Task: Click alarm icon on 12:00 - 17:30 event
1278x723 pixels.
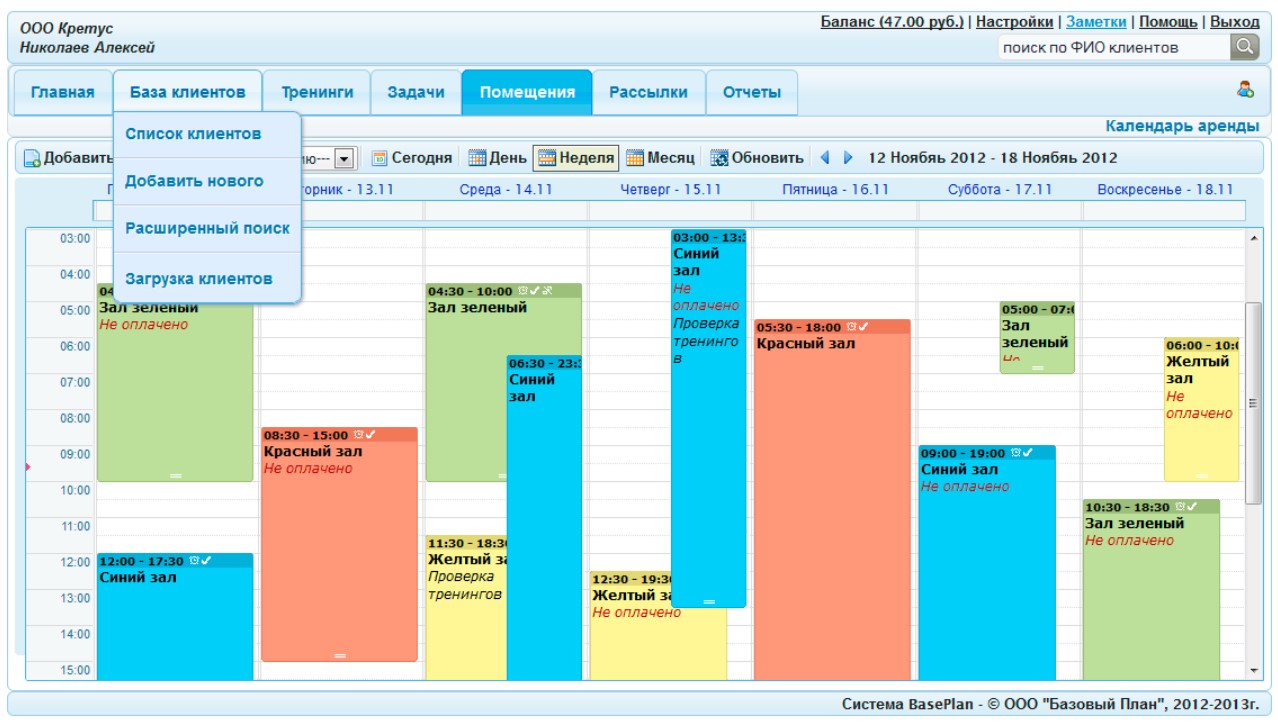Action: point(194,561)
